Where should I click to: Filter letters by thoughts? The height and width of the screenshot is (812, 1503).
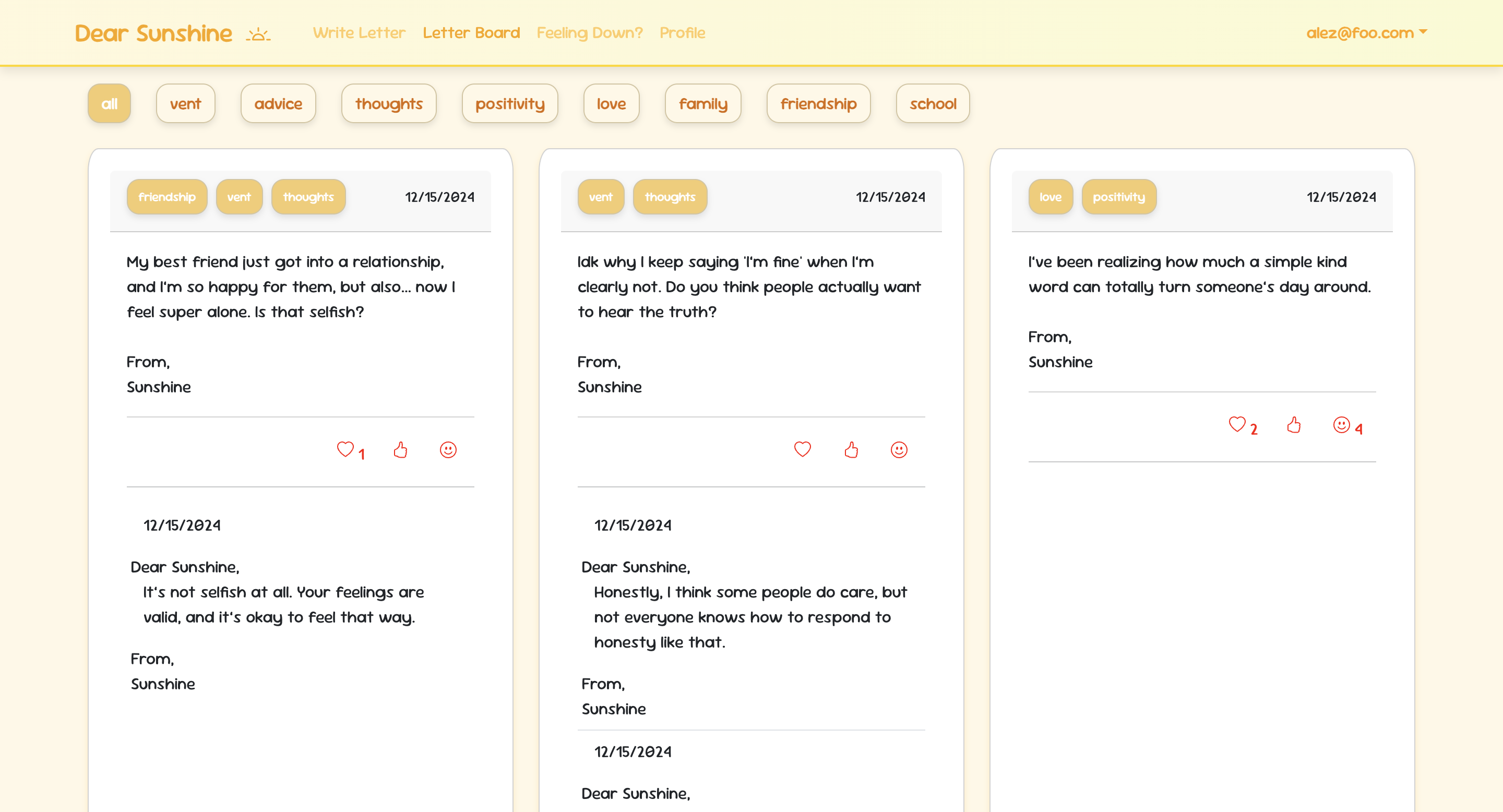tap(389, 104)
